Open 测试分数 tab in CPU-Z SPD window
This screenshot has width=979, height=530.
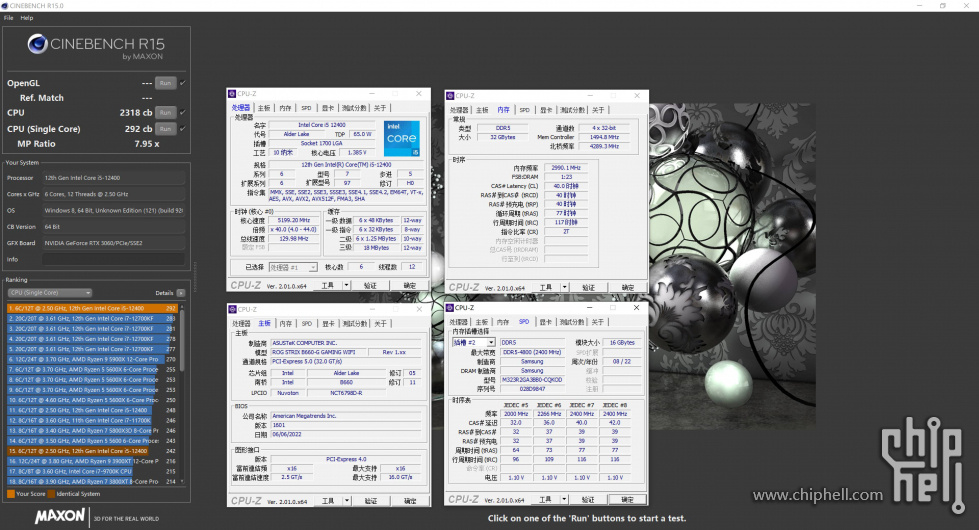tap(572, 322)
